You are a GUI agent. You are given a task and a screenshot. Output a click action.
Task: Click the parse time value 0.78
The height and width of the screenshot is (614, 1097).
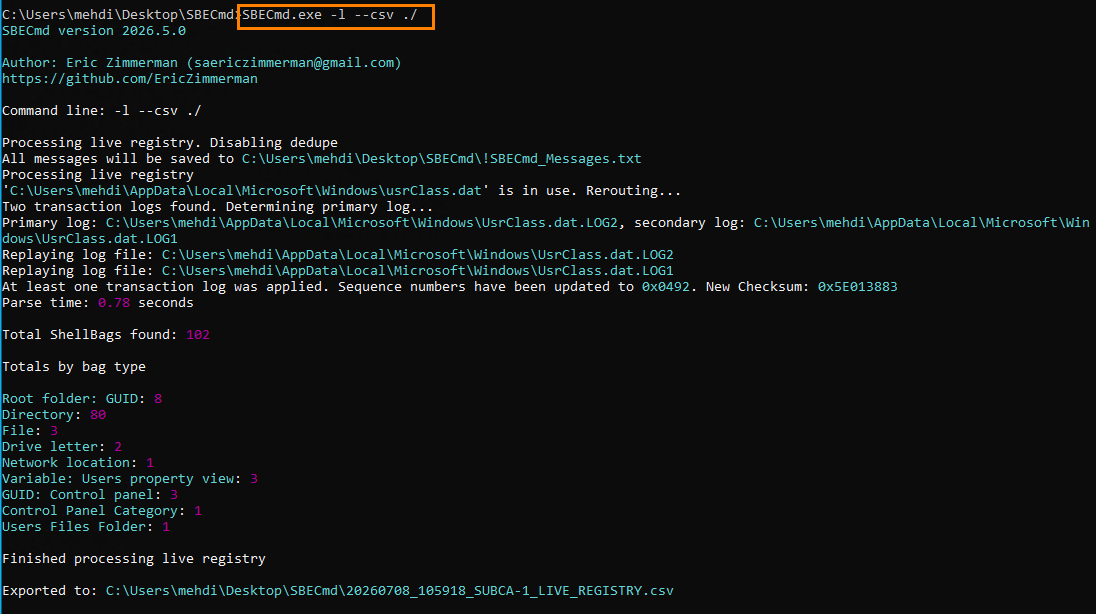(114, 303)
